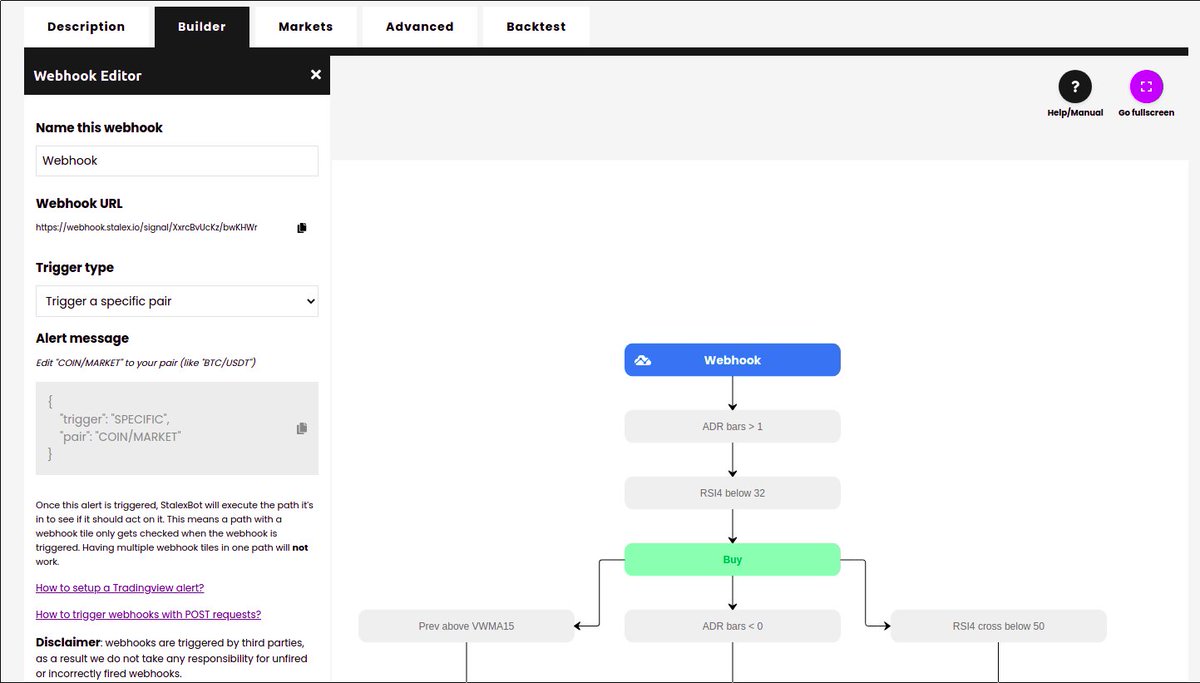The width and height of the screenshot is (1200, 683).
Task: Click the 'Disclaimer' text paragraph
Action: click(x=170, y=657)
